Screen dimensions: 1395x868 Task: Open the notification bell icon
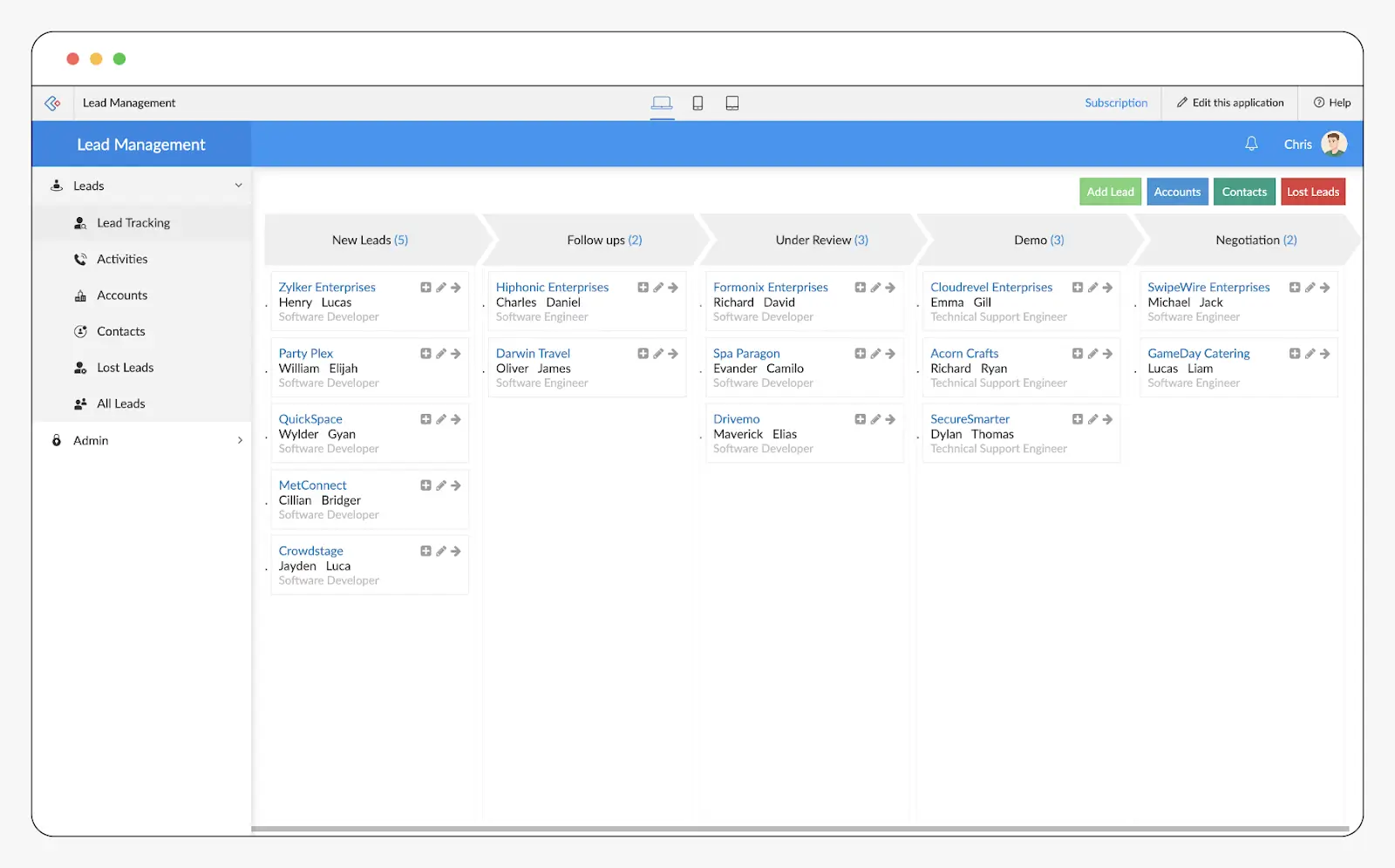coord(1252,143)
